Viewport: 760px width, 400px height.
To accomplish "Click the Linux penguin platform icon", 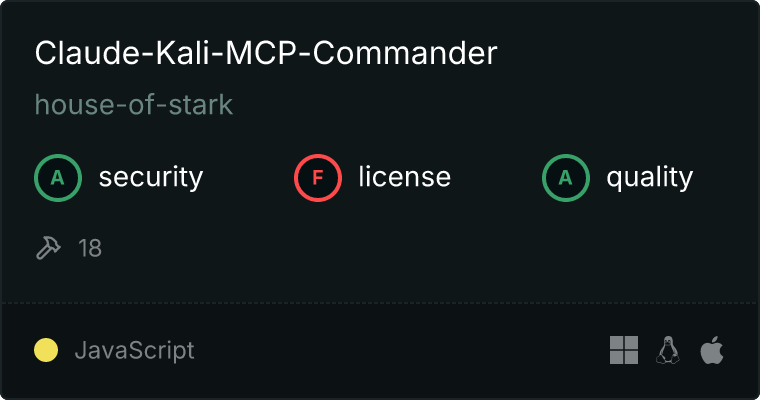I will (x=667, y=350).
